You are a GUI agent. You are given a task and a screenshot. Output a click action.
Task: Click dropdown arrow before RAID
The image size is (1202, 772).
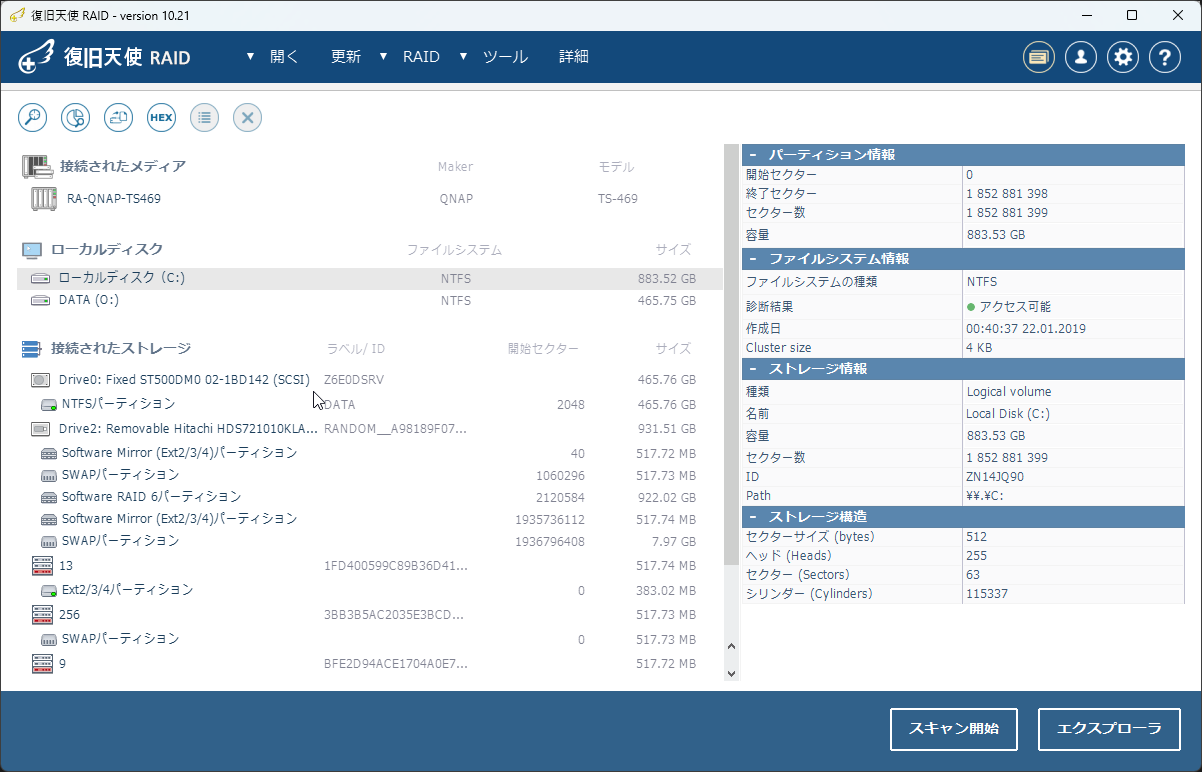tap(384, 57)
